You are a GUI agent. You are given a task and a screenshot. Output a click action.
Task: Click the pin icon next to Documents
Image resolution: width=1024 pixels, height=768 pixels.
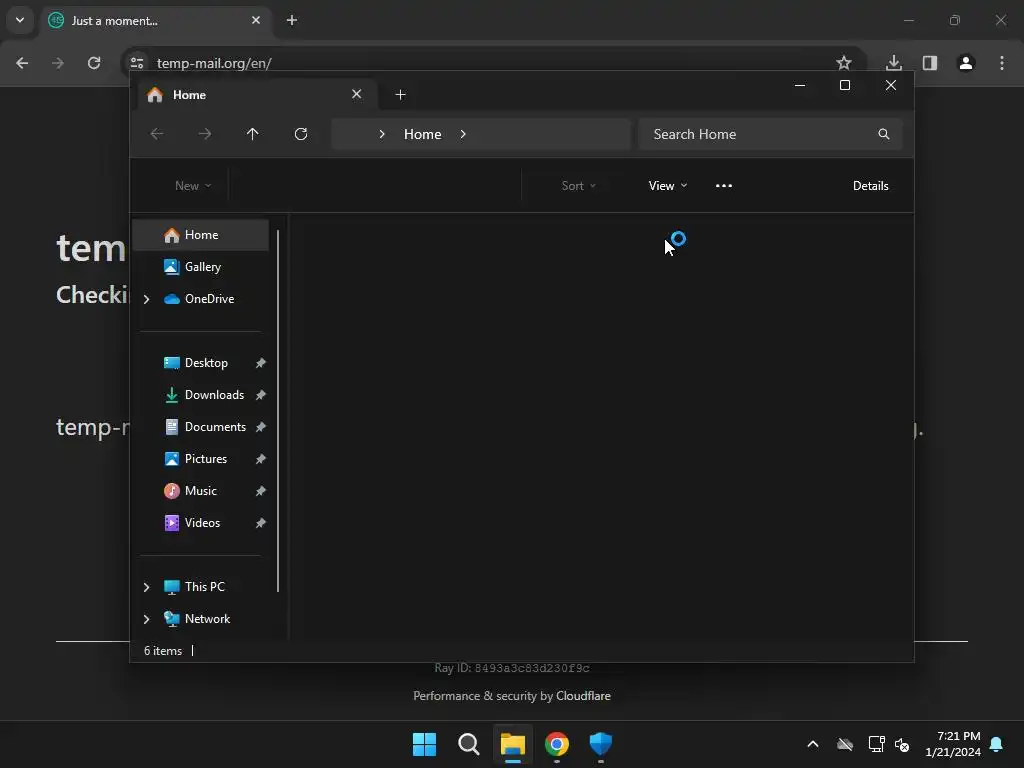[261, 427]
